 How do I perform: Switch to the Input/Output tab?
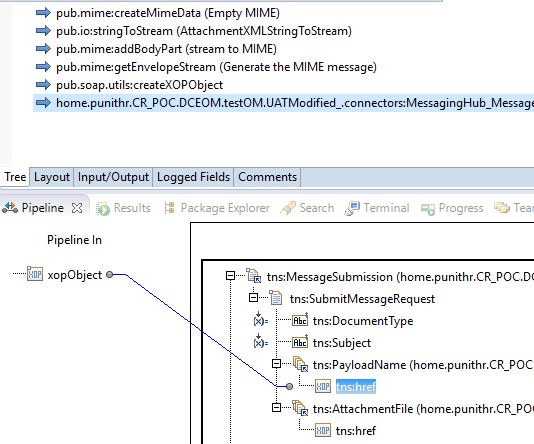point(113,177)
